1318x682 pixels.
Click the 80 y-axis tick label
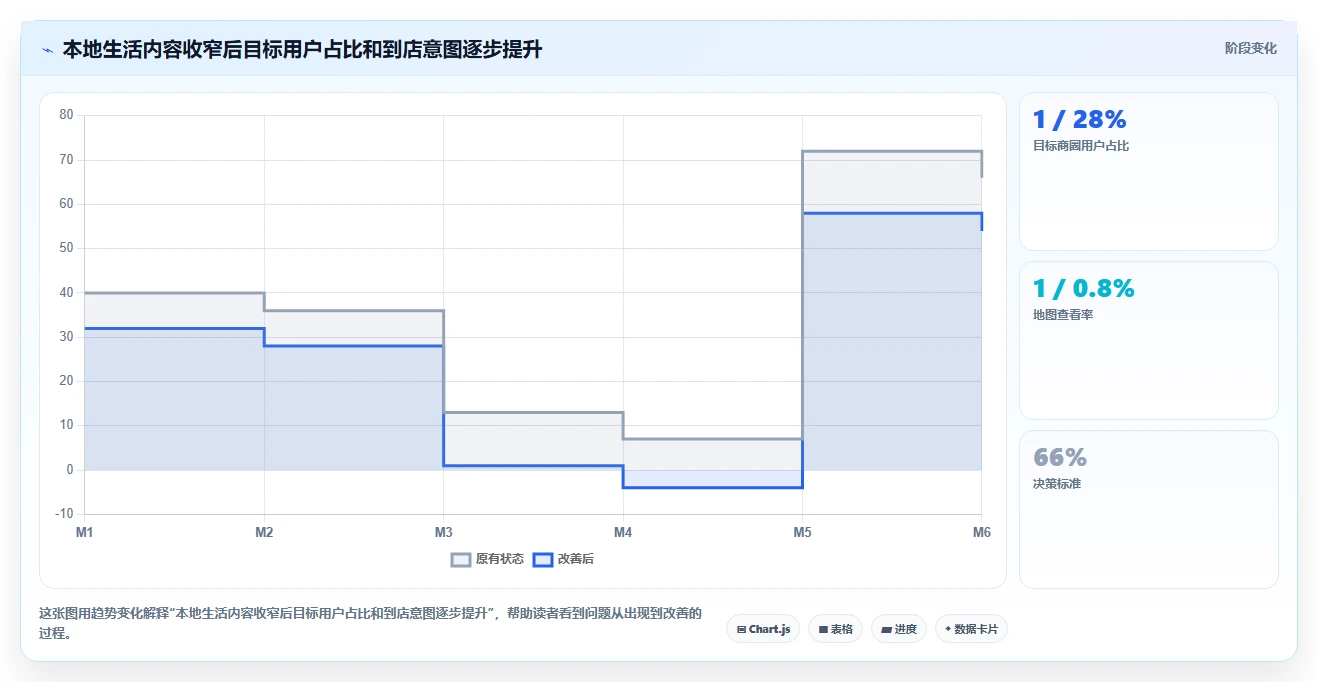[x=66, y=115]
